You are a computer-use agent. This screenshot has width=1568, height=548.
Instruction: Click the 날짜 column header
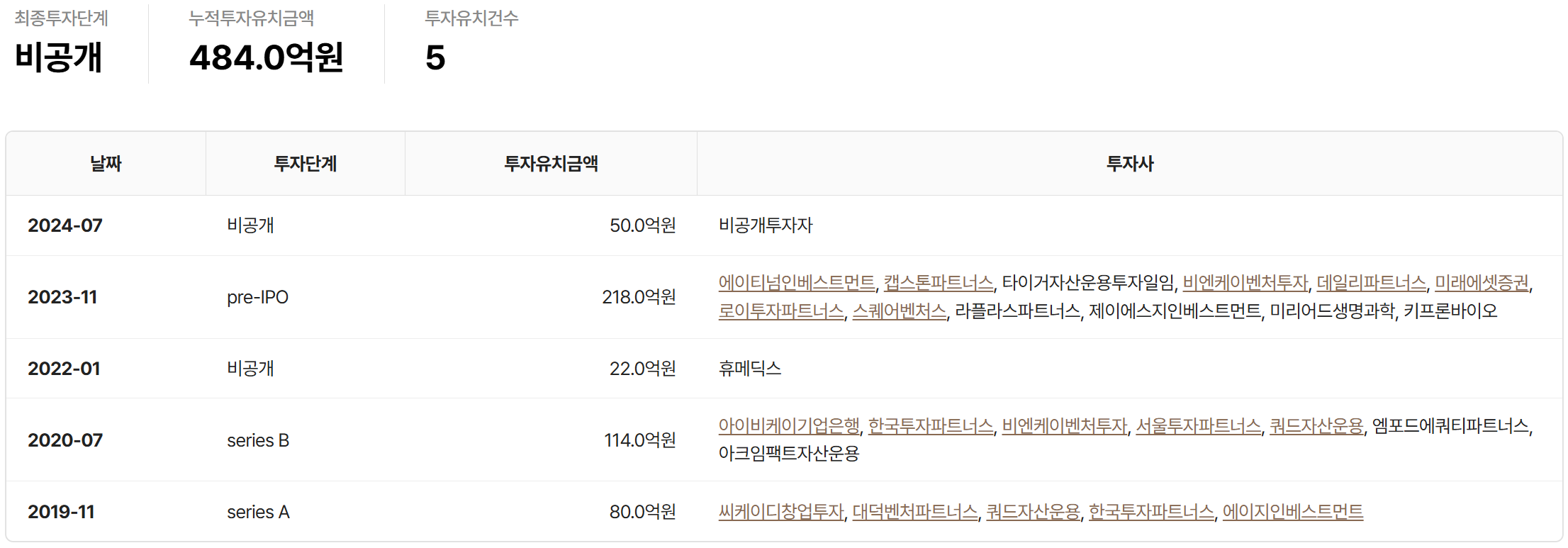point(106,164)
